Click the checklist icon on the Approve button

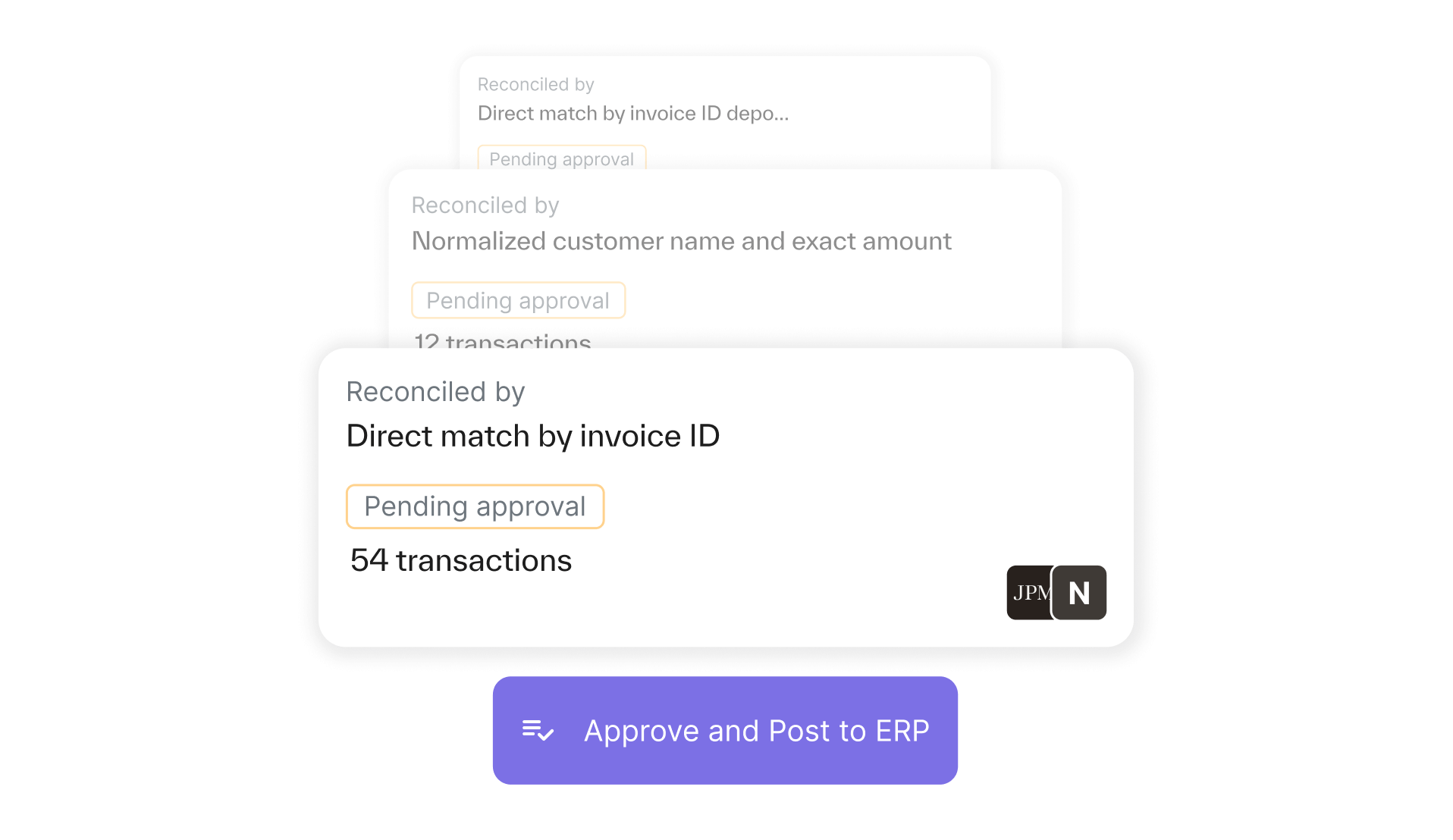(538, 731)
